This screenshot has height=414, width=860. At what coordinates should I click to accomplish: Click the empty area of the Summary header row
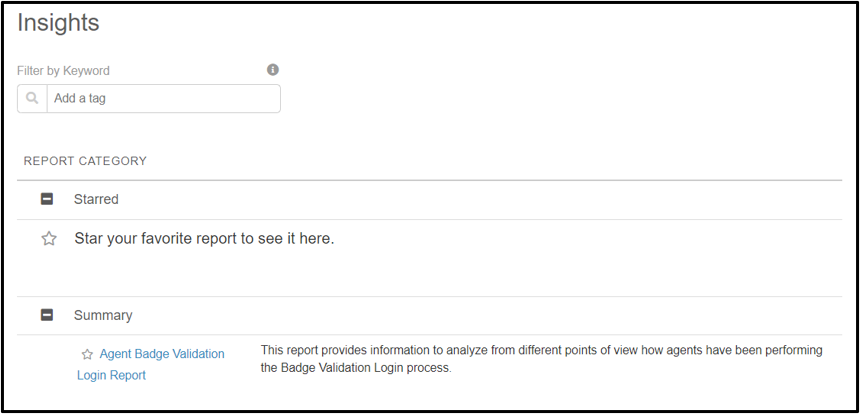487,315
